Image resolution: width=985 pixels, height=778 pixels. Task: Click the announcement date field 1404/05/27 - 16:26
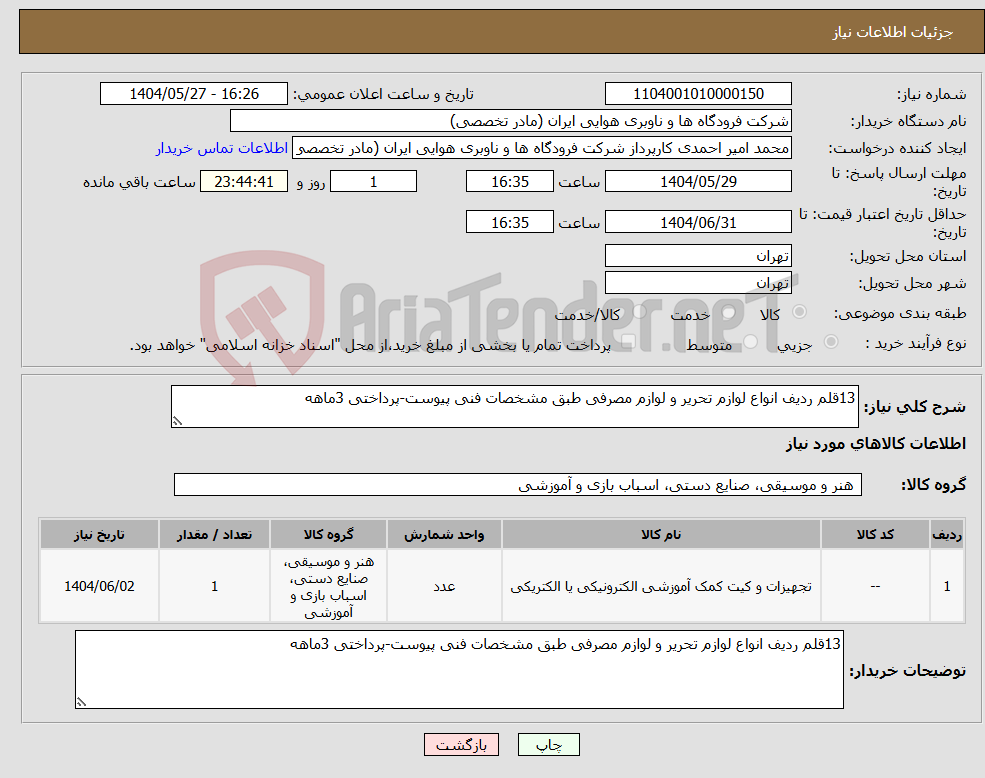tap(193, 94)
